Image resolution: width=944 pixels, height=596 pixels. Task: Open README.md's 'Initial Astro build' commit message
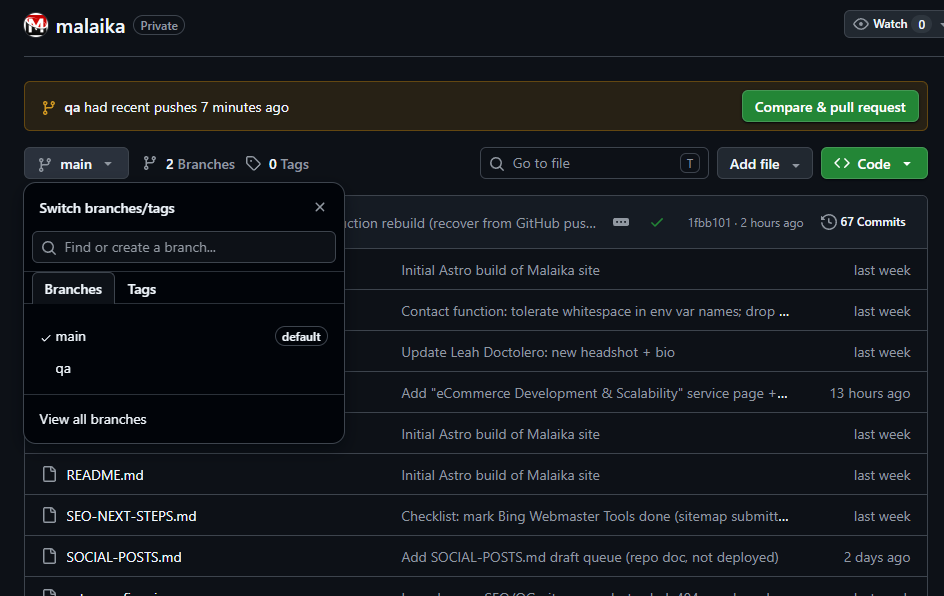tap(500, 475)
